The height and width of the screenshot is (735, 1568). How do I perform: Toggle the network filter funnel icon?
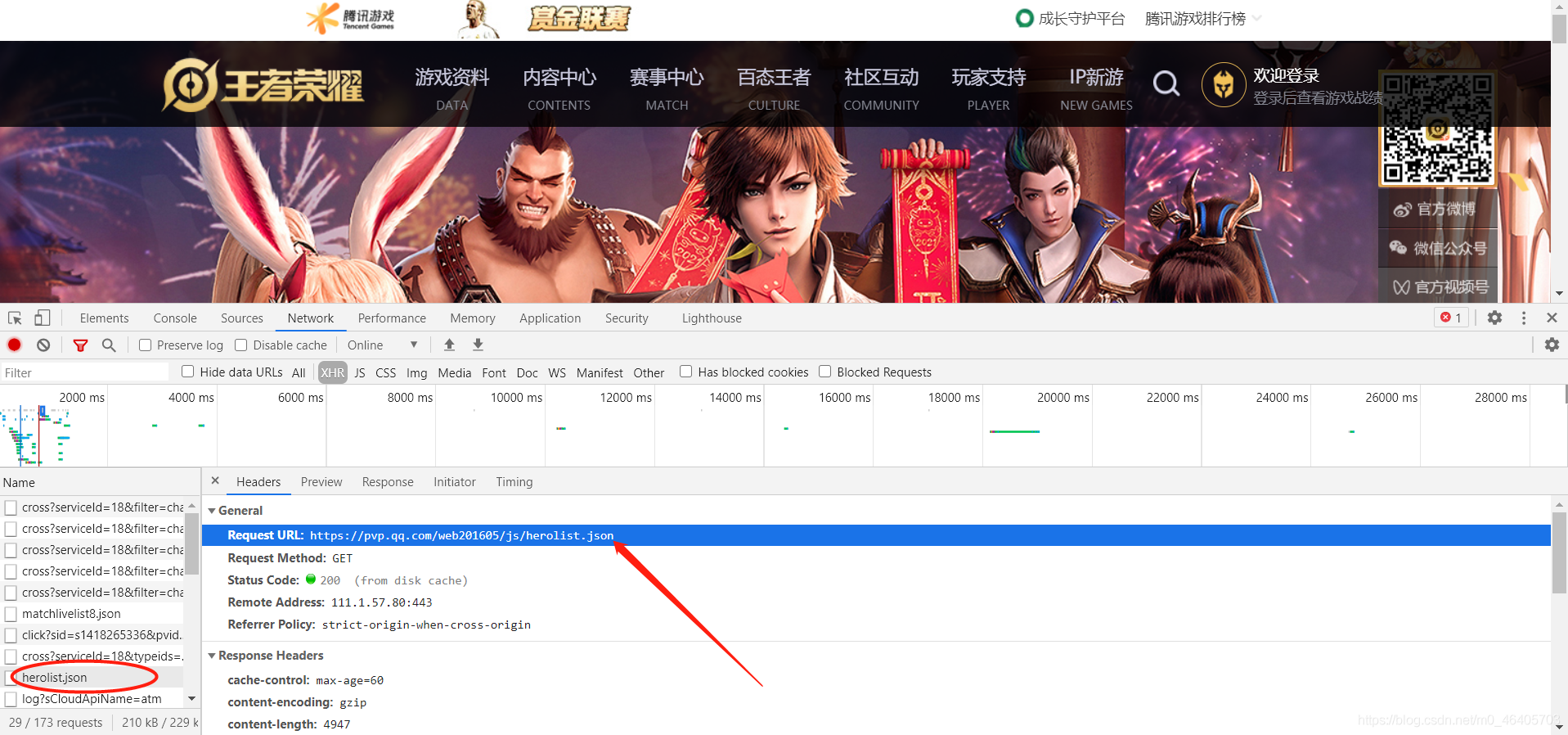(80, 345)
